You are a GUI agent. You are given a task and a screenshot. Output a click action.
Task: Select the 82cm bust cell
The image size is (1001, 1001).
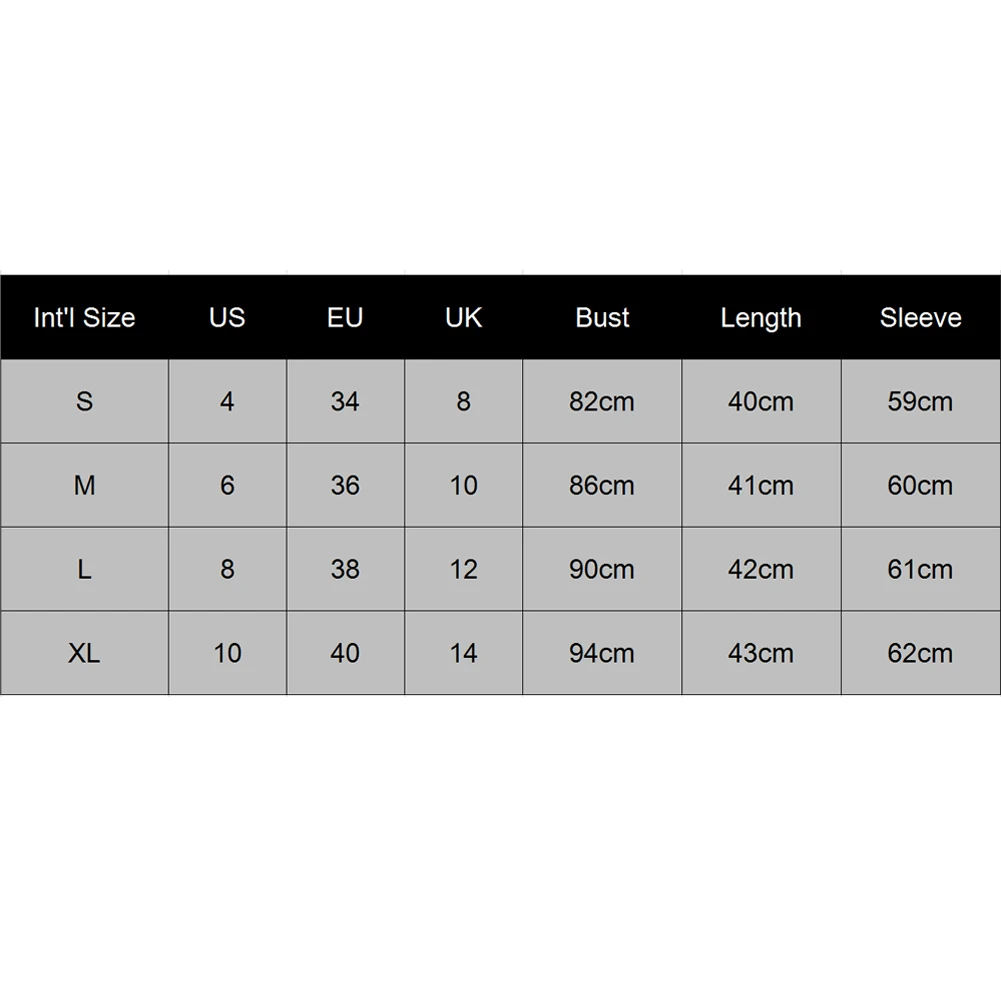click(602, 401)
